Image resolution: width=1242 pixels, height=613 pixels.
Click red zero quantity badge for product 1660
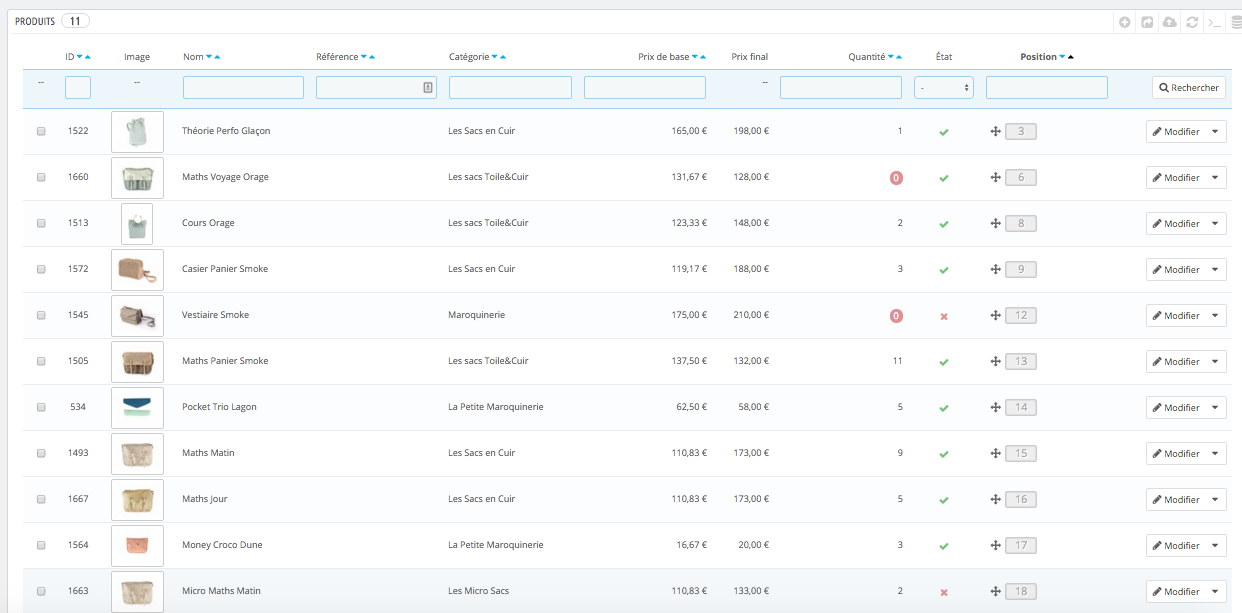tap(896, 178)
